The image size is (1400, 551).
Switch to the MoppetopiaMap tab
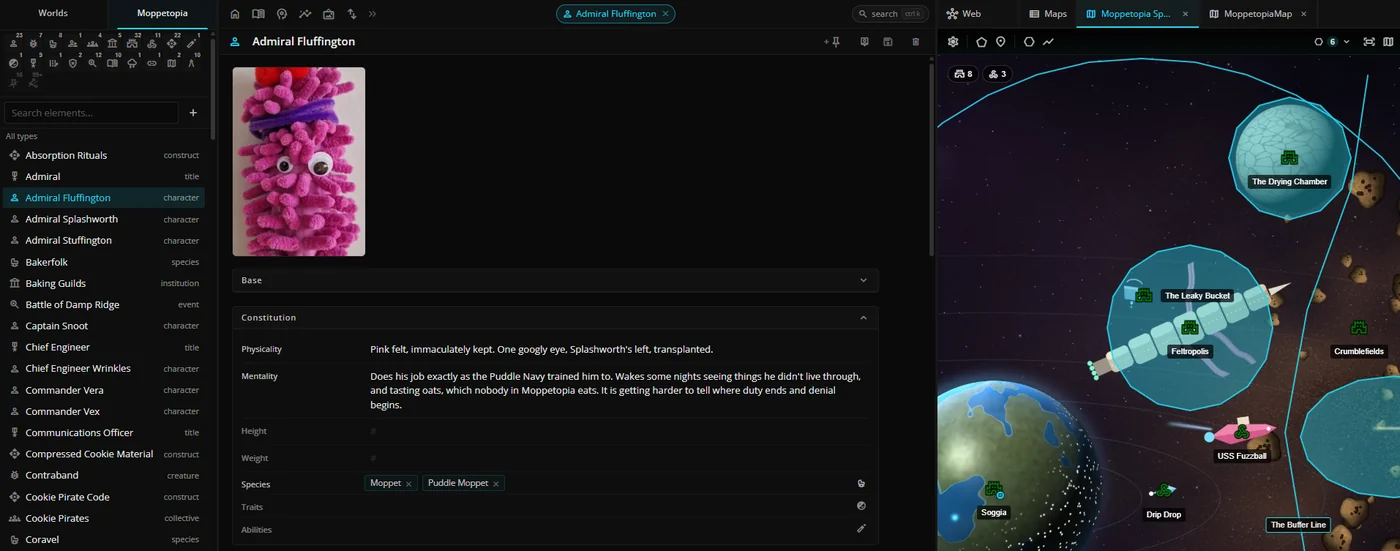1256,14
